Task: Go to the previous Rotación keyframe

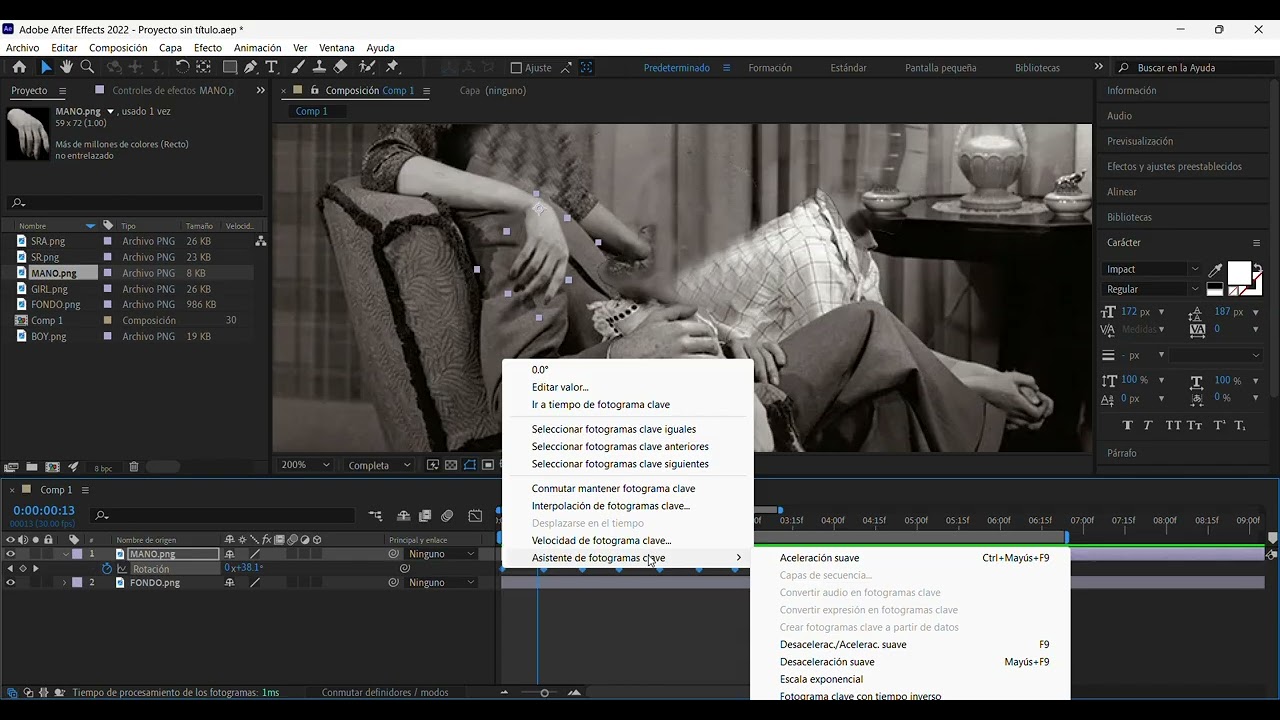Action: pyautogui.click(x=10, y=568)
